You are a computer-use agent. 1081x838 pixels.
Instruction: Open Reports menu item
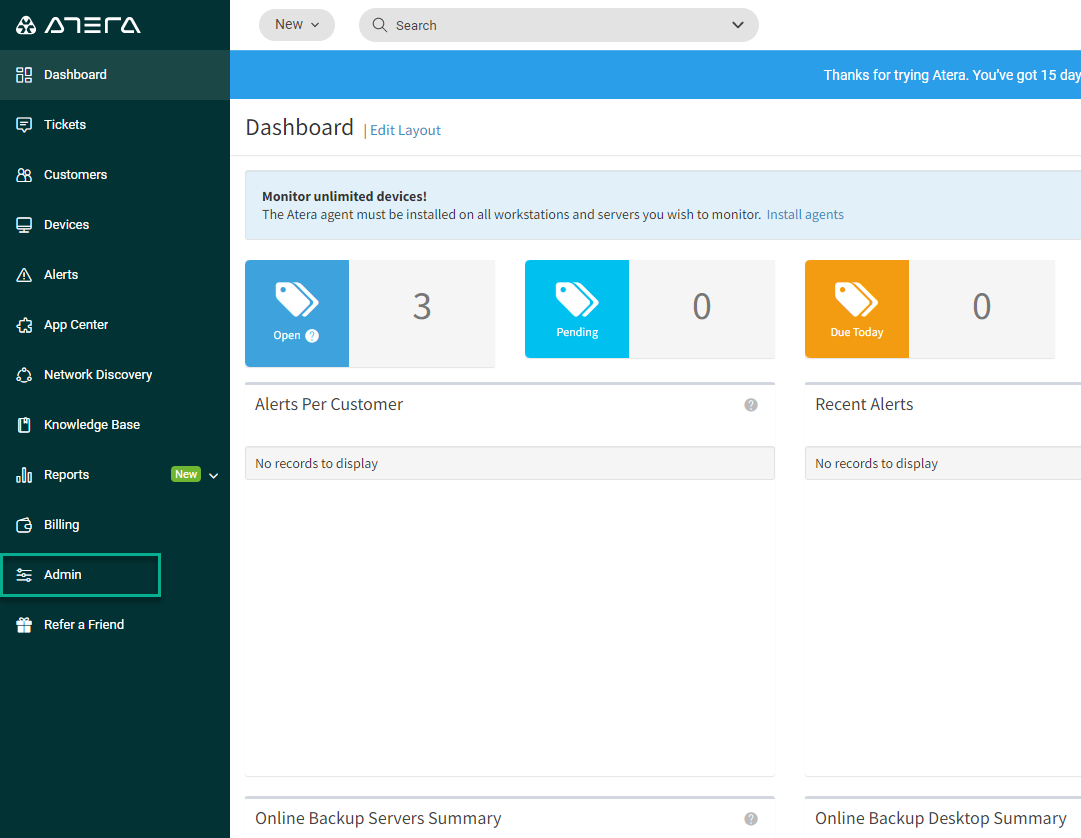point(114,475)
